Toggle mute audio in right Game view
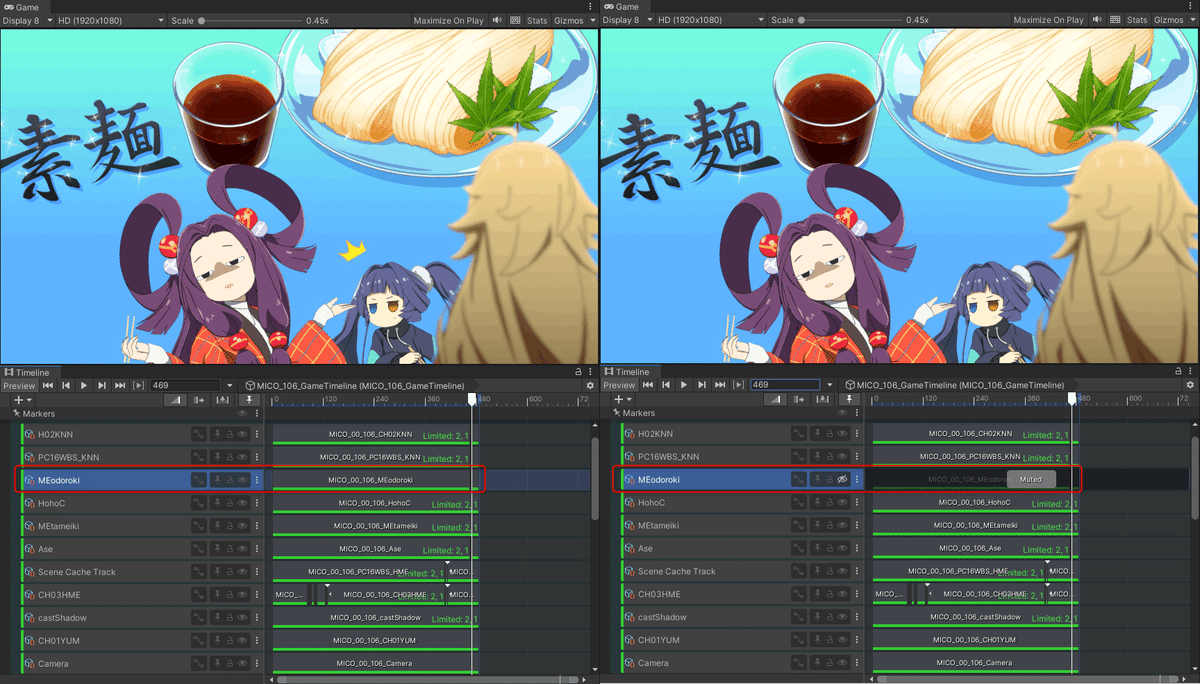This screenshot has width=1200, height=684. 1098,20
